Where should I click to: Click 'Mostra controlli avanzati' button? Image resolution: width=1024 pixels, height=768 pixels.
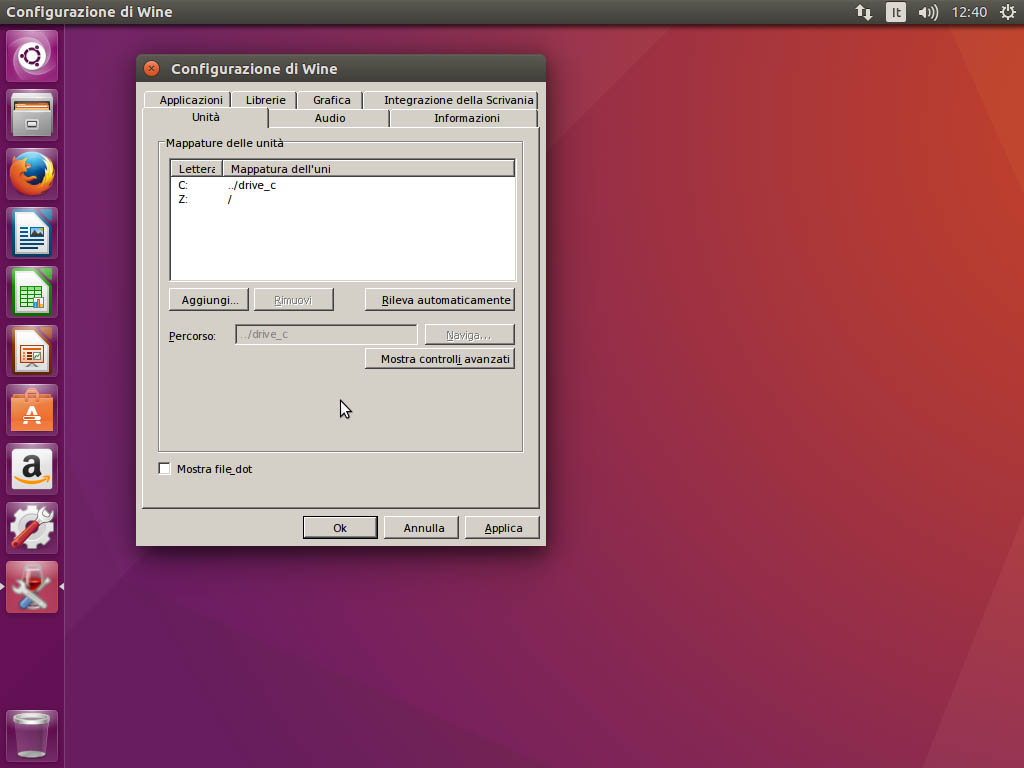point(440,359)
